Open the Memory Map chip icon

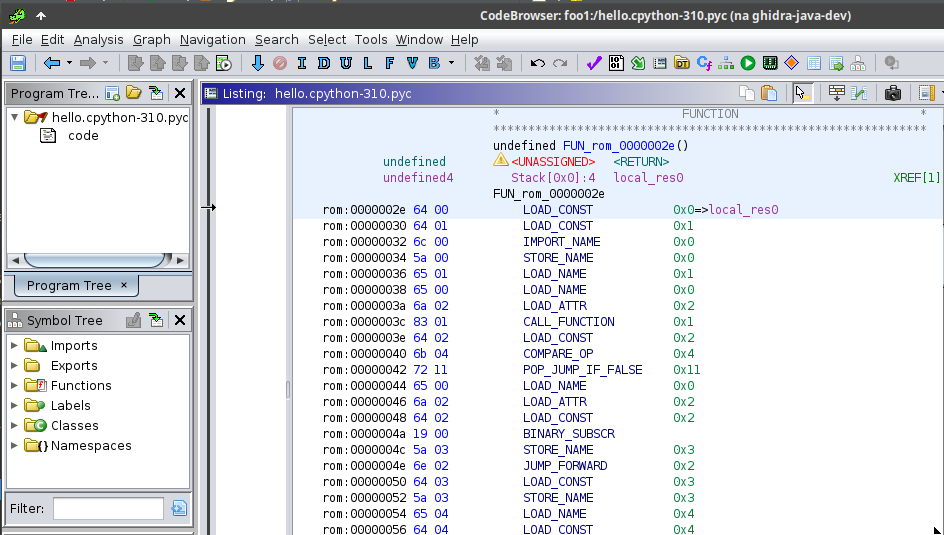(x=769, y=63)
